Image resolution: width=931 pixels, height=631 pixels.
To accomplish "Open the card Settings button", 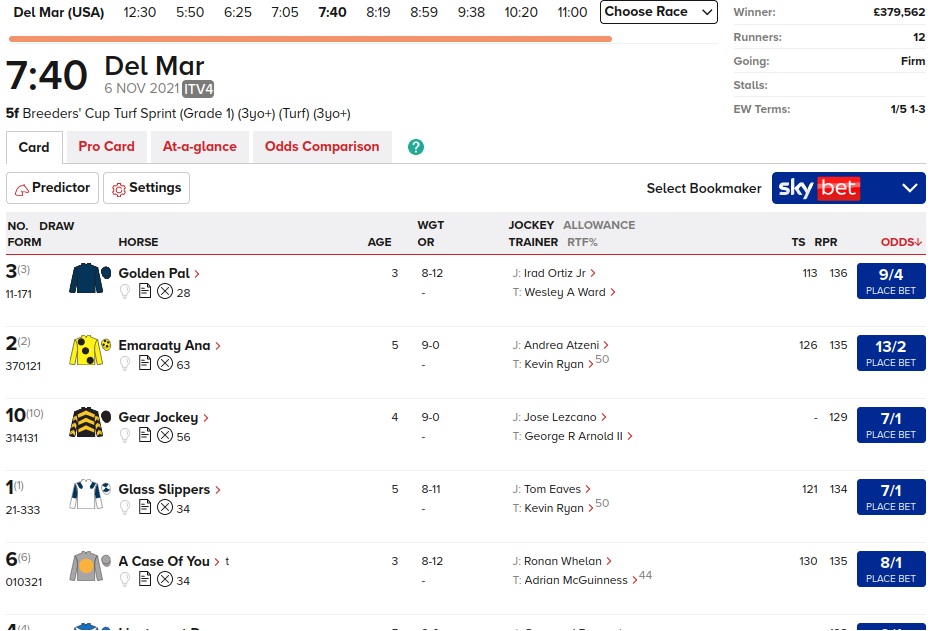I will tap(147, 188).
